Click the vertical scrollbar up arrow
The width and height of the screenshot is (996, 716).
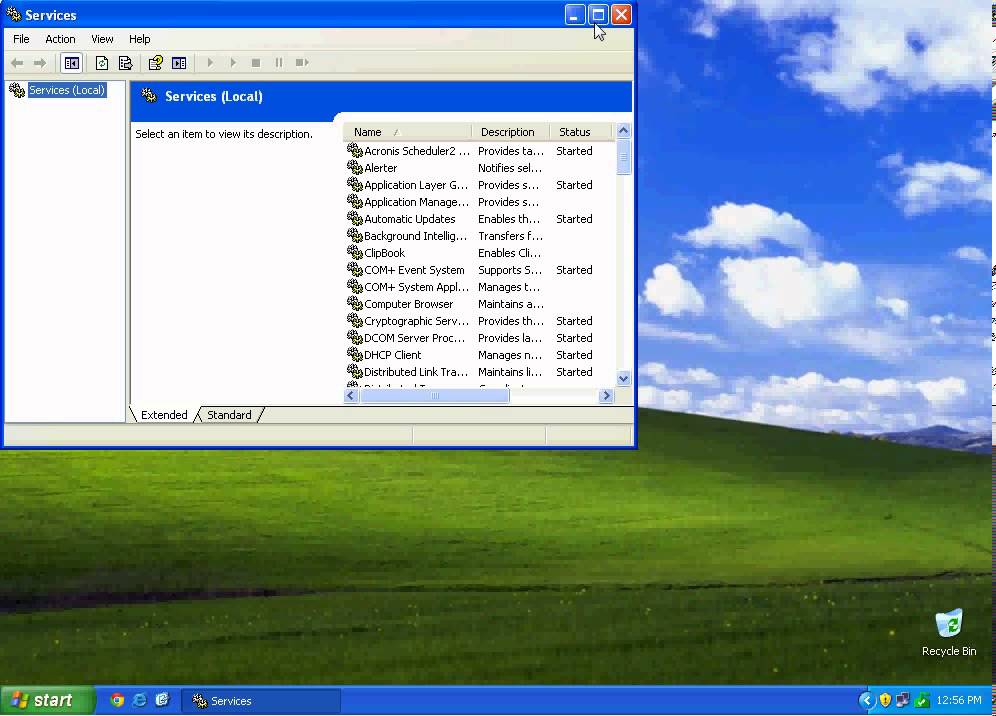click(x=623, y=131)
